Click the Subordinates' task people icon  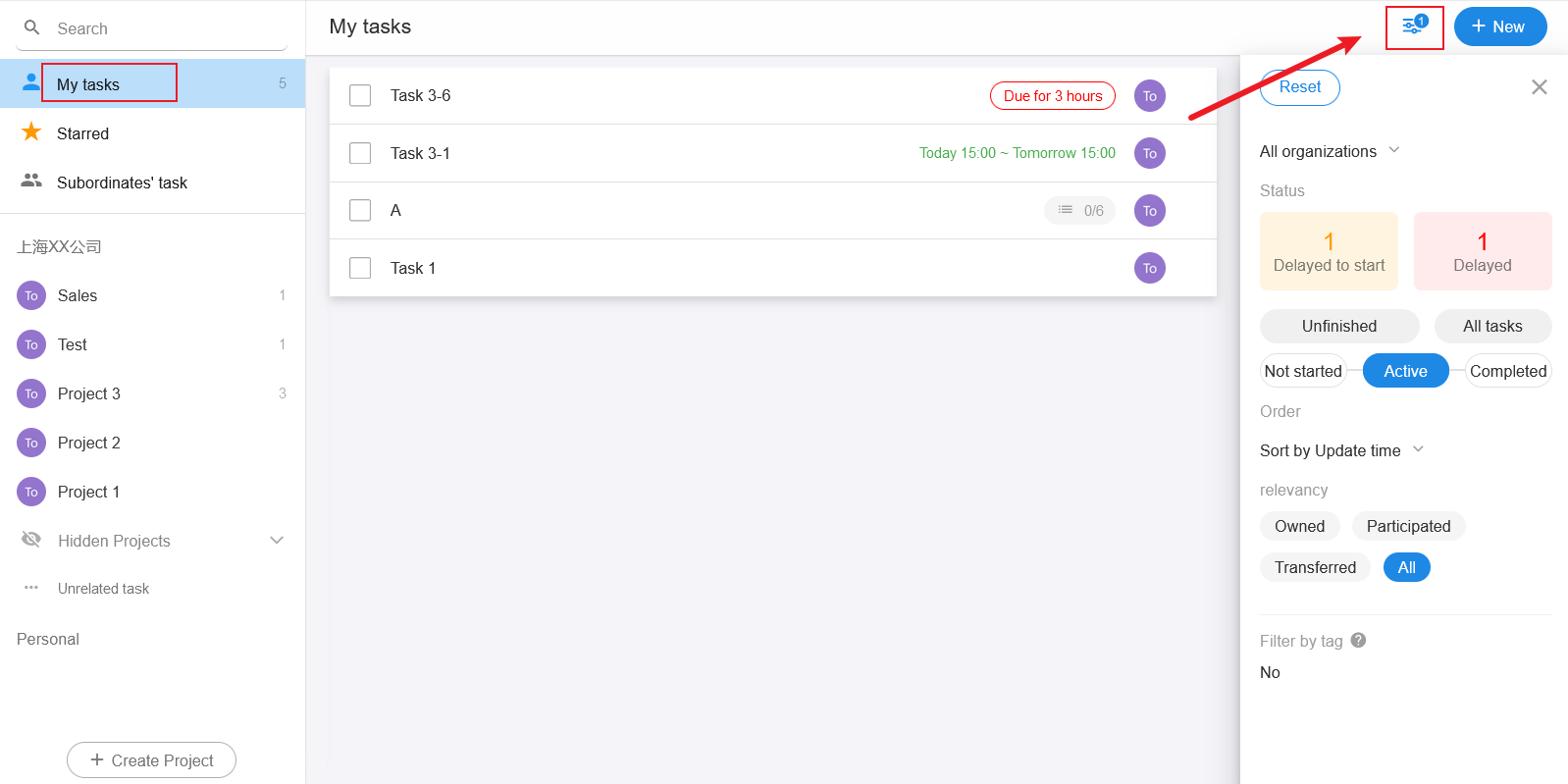coord(31,182)
